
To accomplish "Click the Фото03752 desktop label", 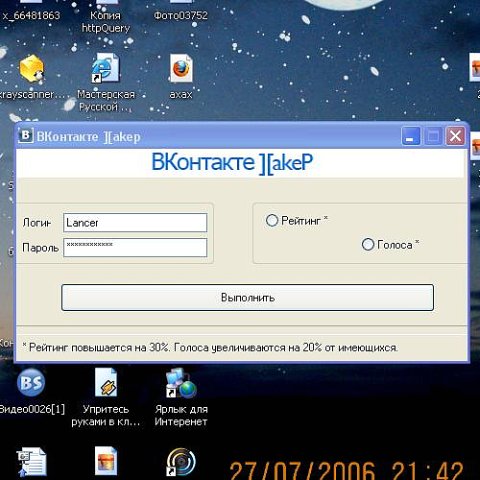I will coord(181,15).
